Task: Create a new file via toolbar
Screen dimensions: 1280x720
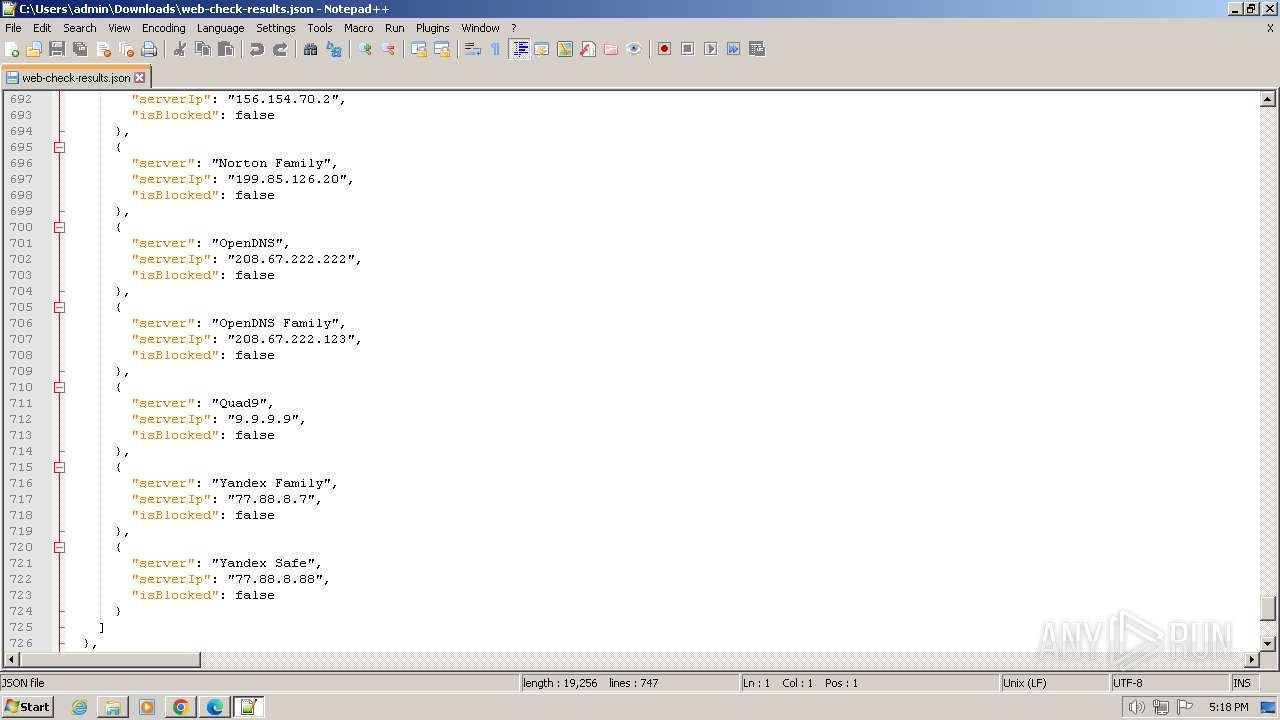Action: point(13,49)
